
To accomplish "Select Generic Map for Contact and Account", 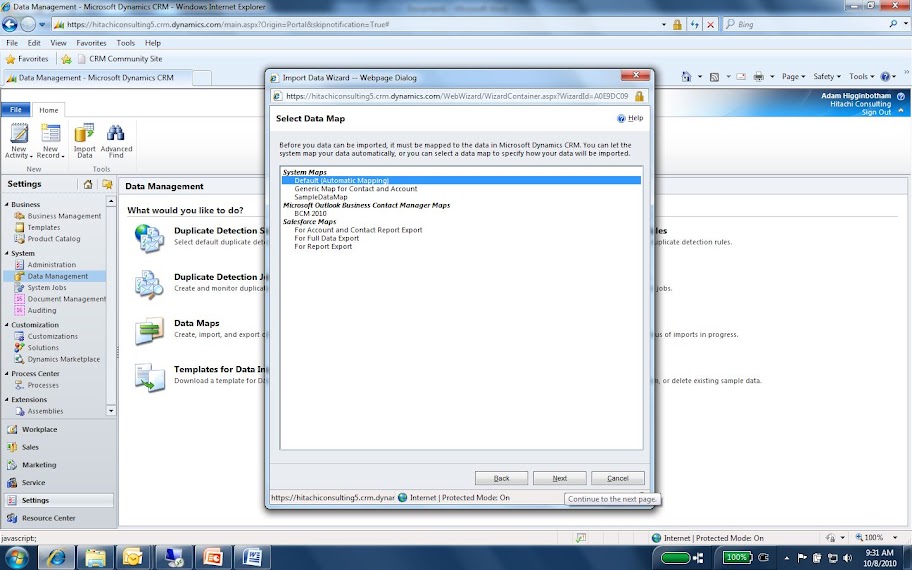I will click(x=355, y=189).
